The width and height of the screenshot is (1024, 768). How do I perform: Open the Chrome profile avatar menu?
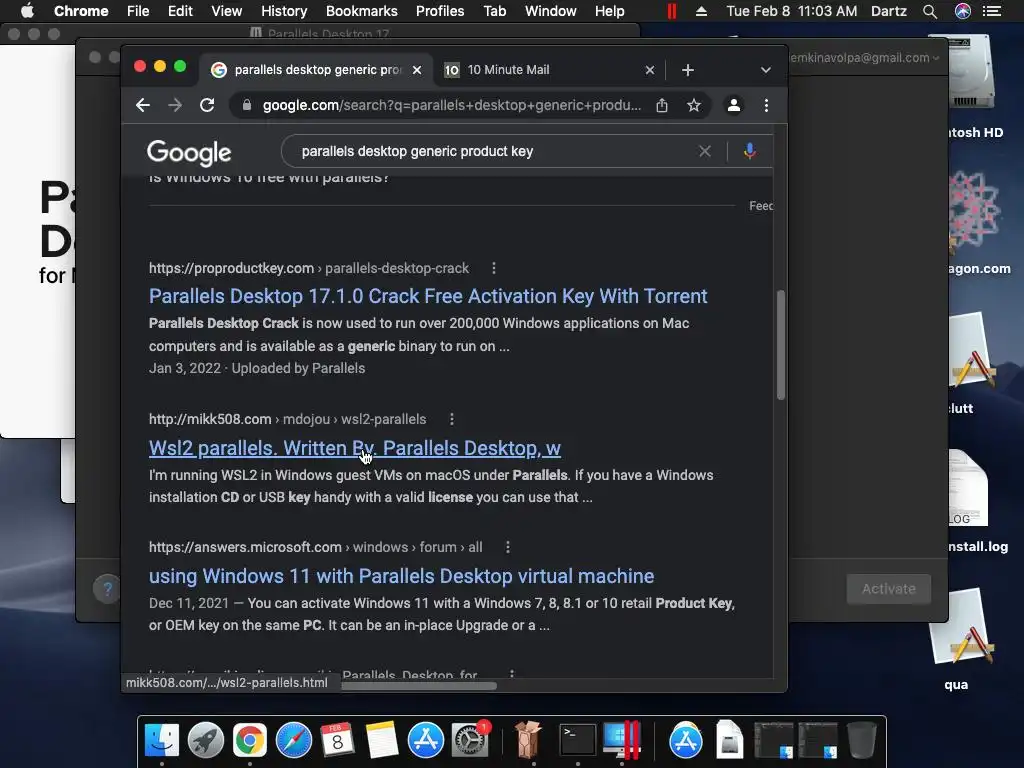733,105
